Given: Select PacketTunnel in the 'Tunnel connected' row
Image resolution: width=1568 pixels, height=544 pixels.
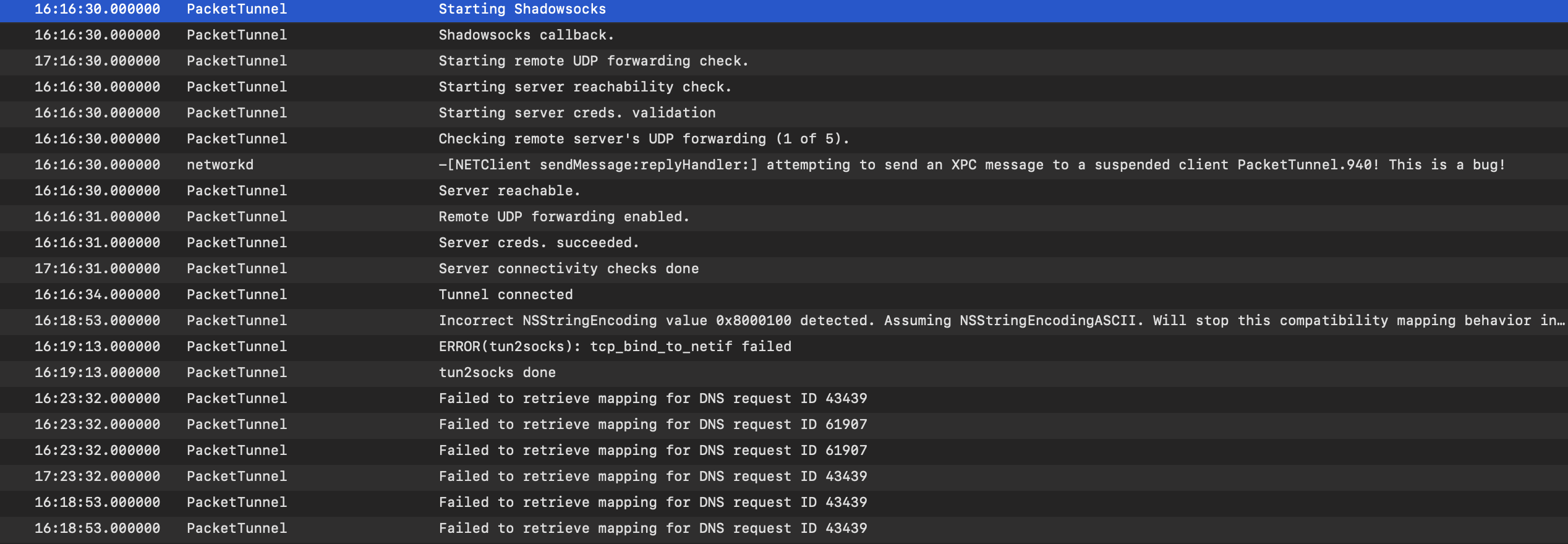Looking at the screenshot, I should 237,295.
